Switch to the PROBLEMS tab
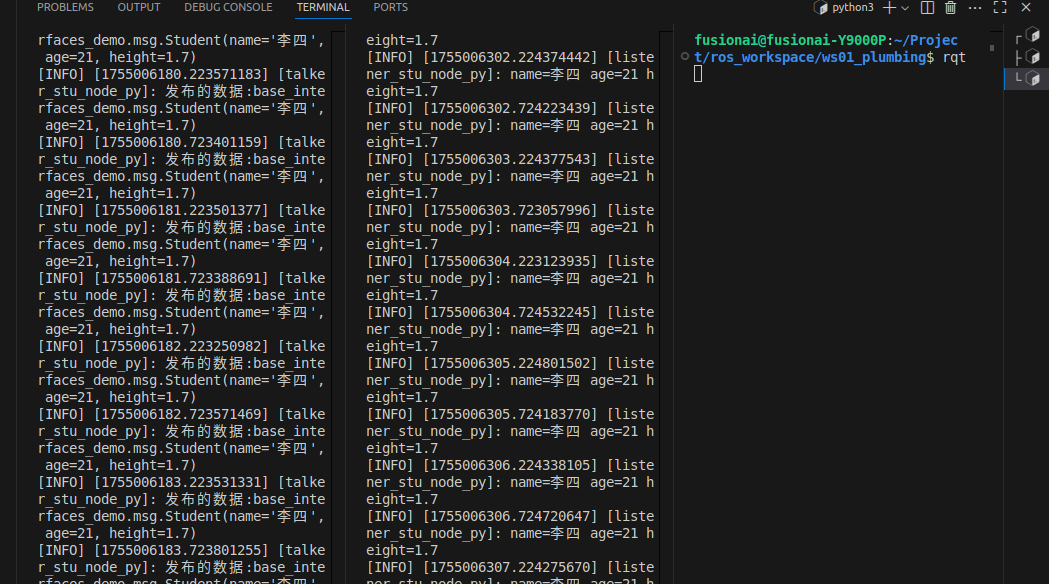The image size is (1049, 584). [x=65, y=7]
